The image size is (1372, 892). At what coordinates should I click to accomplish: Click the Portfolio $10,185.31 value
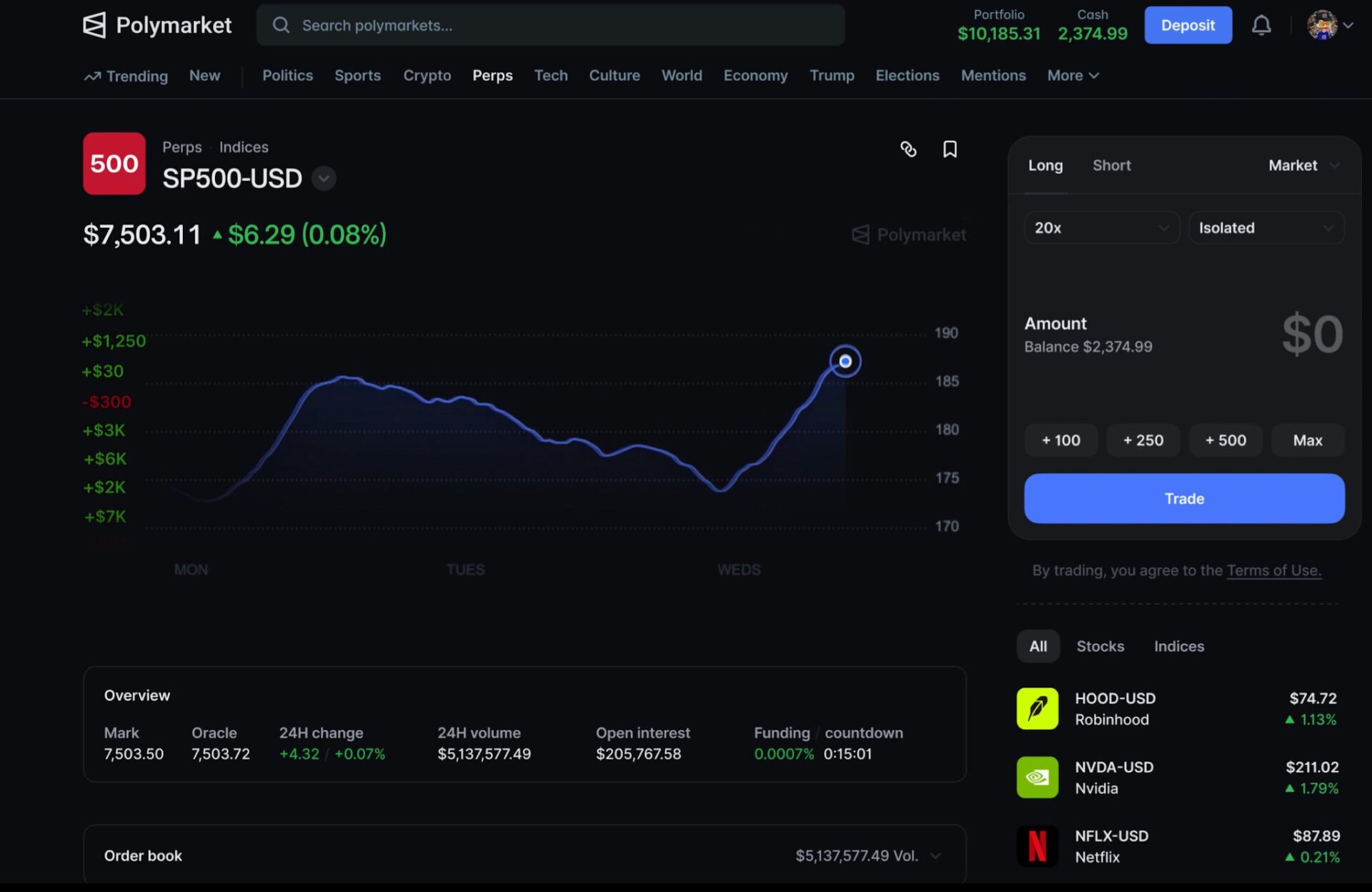pyautogui.click(x=999, y=34)
